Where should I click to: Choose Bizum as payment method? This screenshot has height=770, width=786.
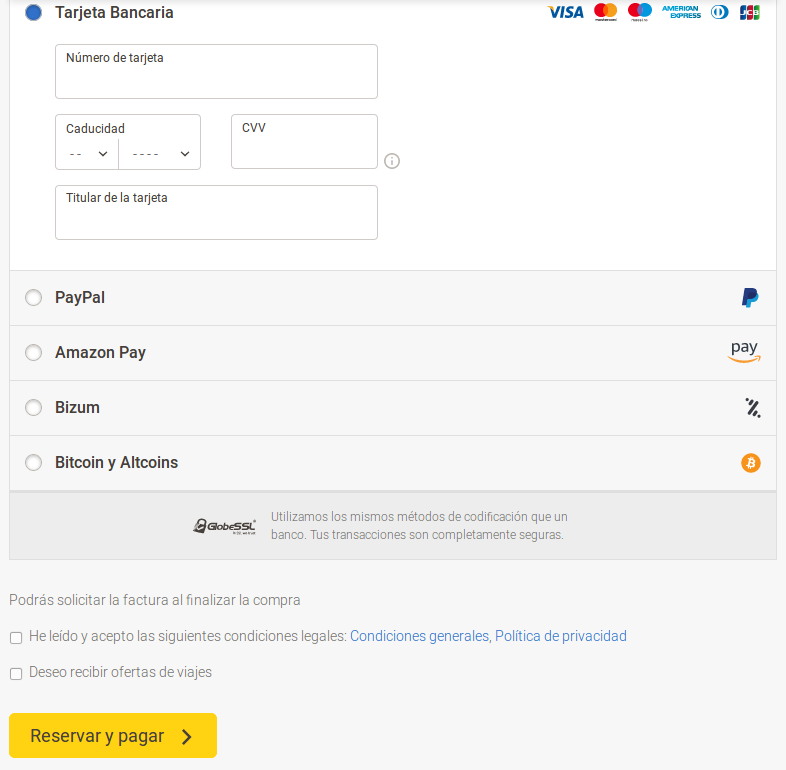pos(34,408)
